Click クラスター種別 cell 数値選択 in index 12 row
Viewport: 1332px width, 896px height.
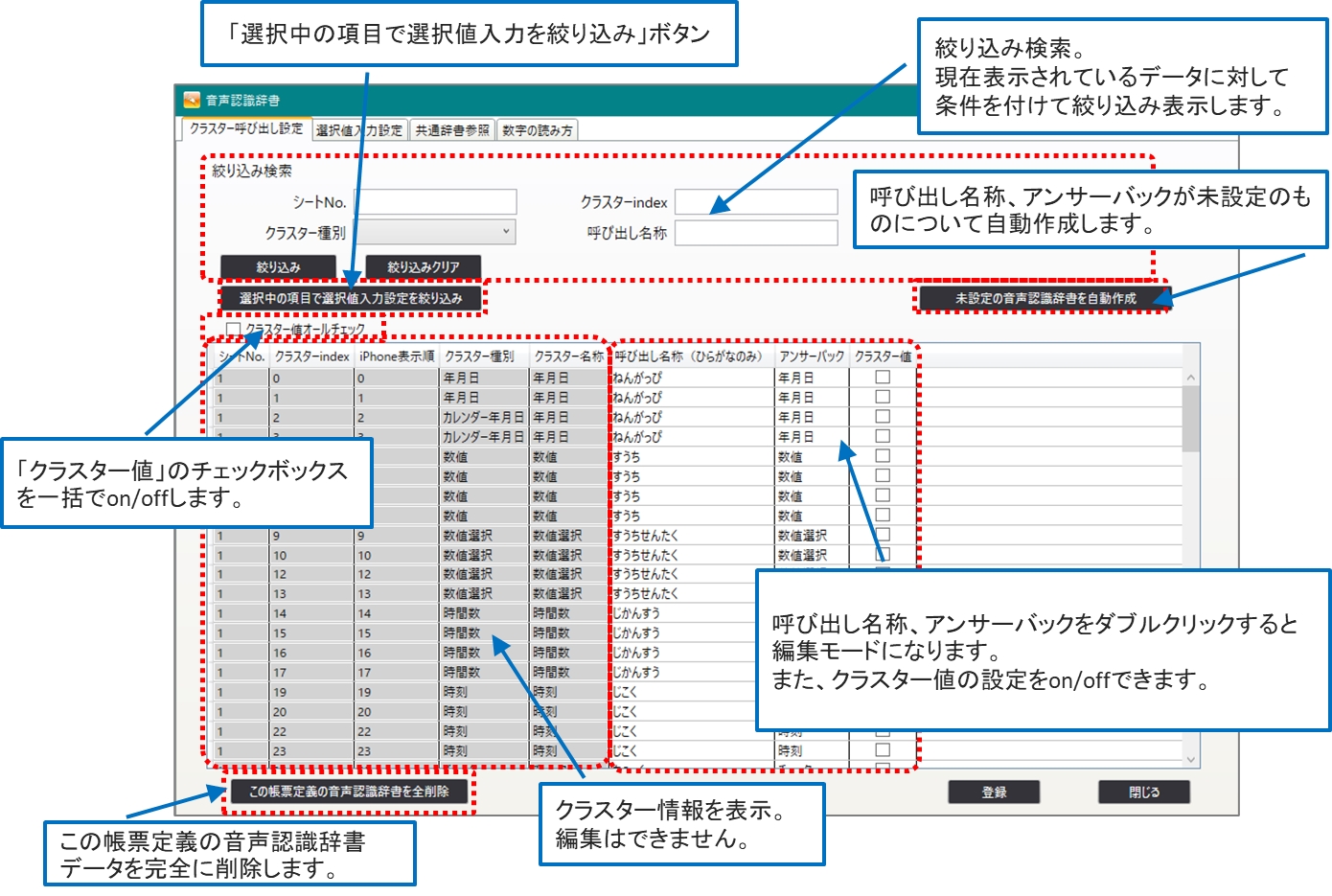coord(484,574)
